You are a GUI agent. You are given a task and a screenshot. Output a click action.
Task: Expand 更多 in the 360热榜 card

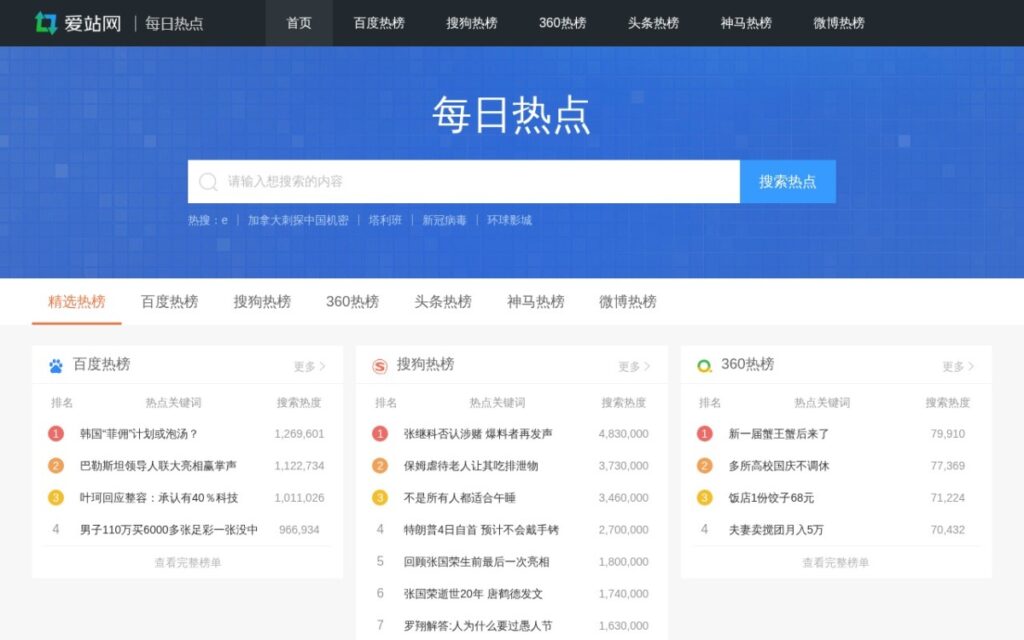[x=958, y=366]
